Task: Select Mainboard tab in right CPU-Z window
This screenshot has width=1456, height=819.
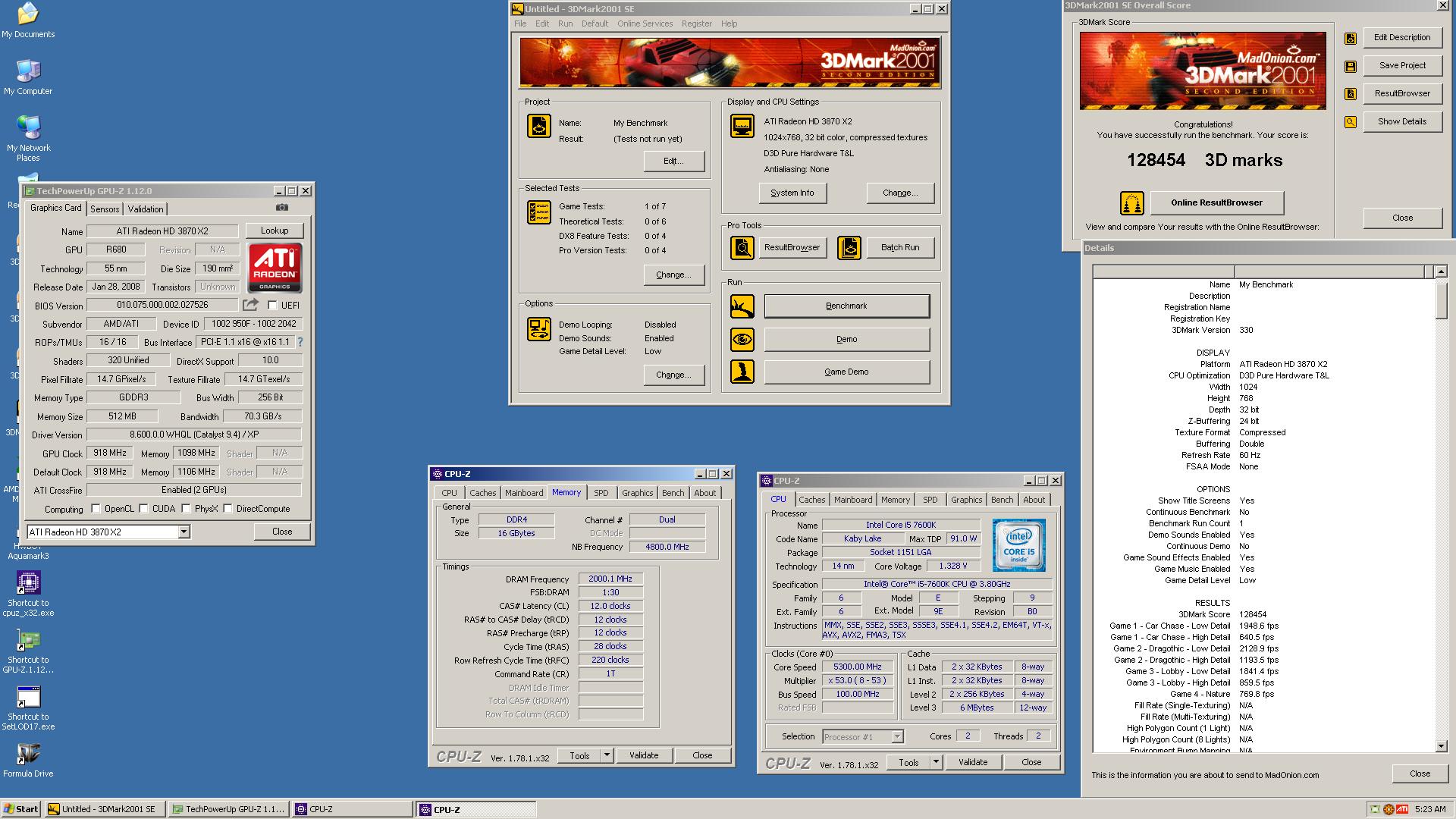Action: point(853,500)
